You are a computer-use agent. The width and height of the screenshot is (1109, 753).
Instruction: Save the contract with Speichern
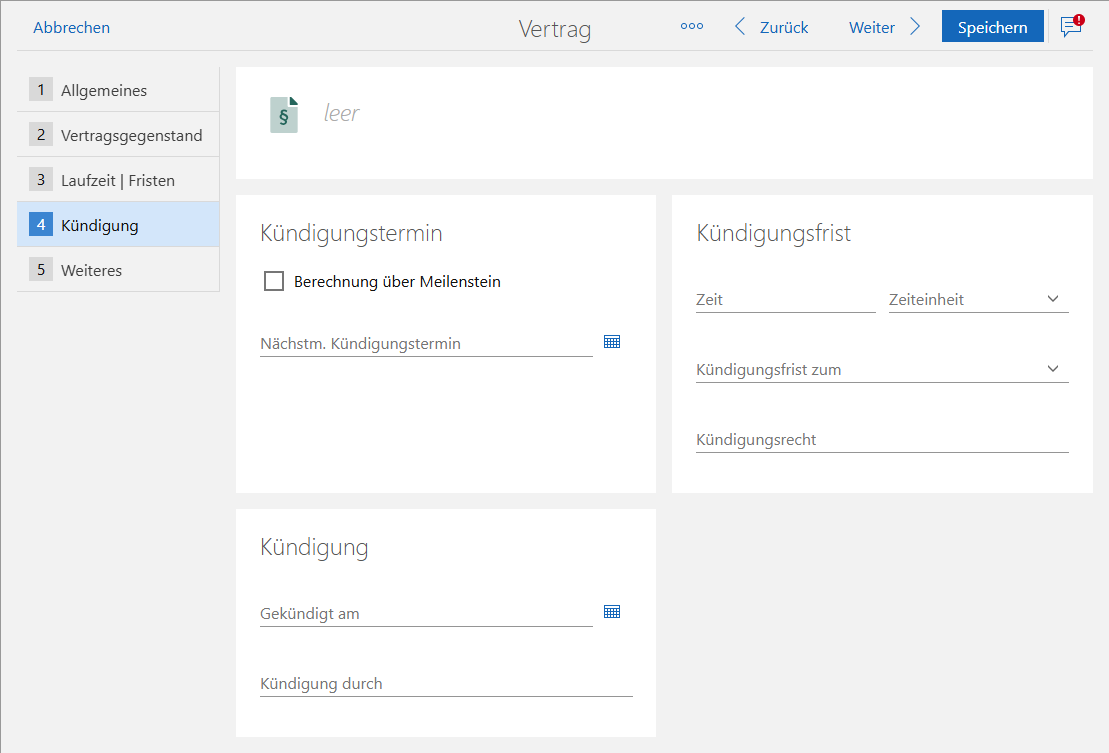click(992, 25)
